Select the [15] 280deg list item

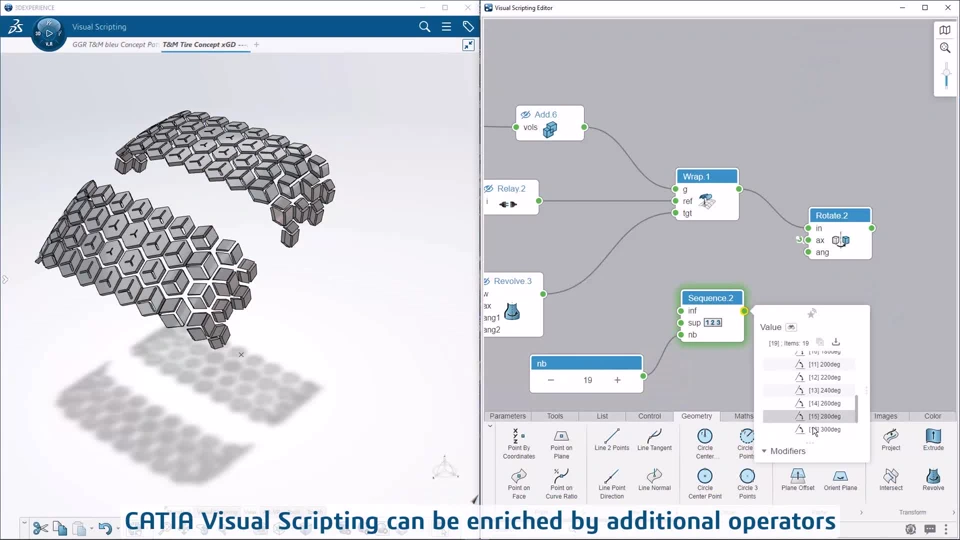[809, 416]
